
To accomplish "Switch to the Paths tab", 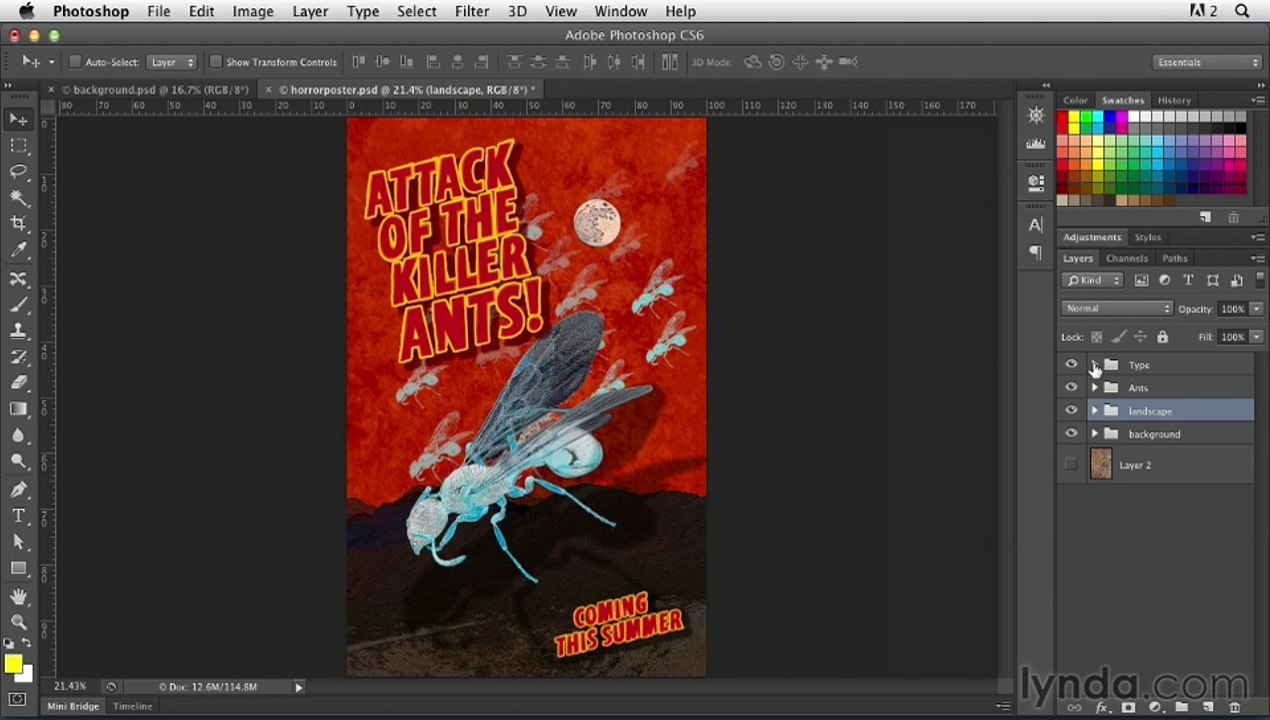I will pos(1175,258).
